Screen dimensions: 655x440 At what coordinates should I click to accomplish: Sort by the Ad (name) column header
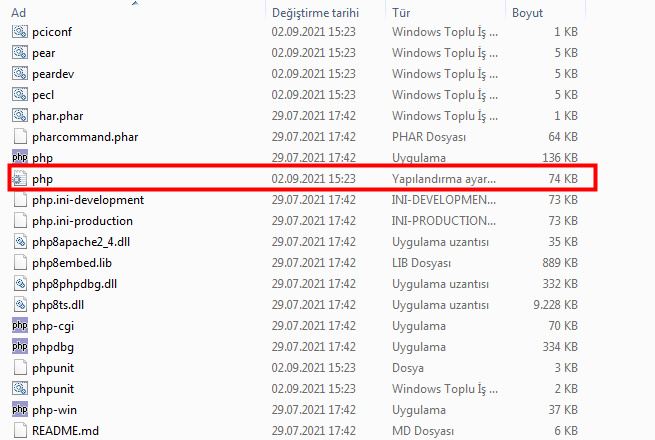point(18,13)
